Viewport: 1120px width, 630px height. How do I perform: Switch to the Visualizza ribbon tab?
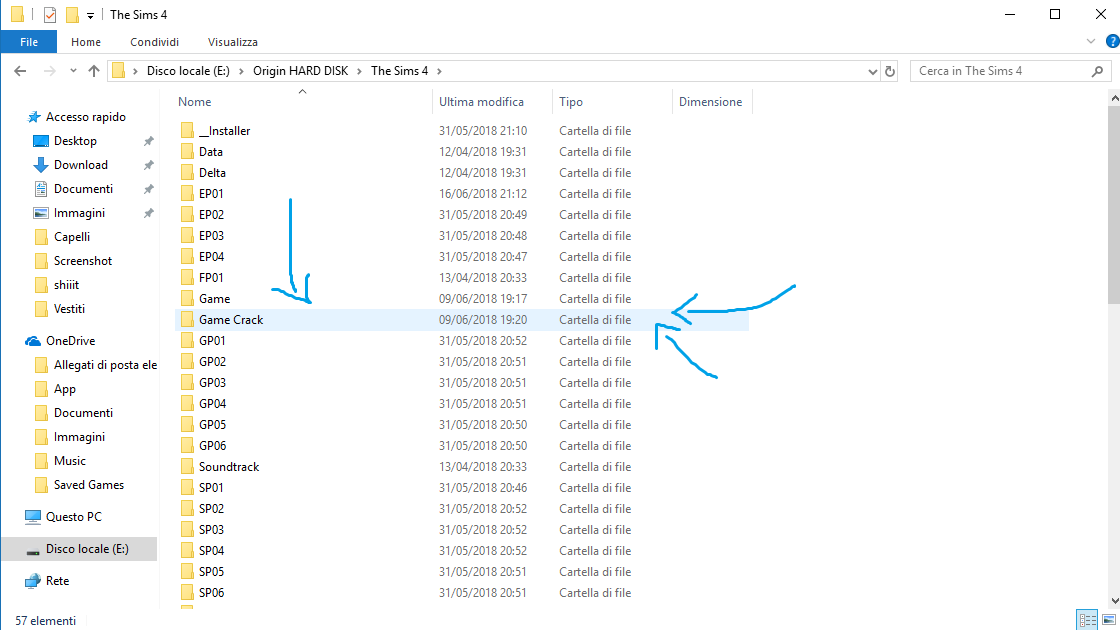233,42
